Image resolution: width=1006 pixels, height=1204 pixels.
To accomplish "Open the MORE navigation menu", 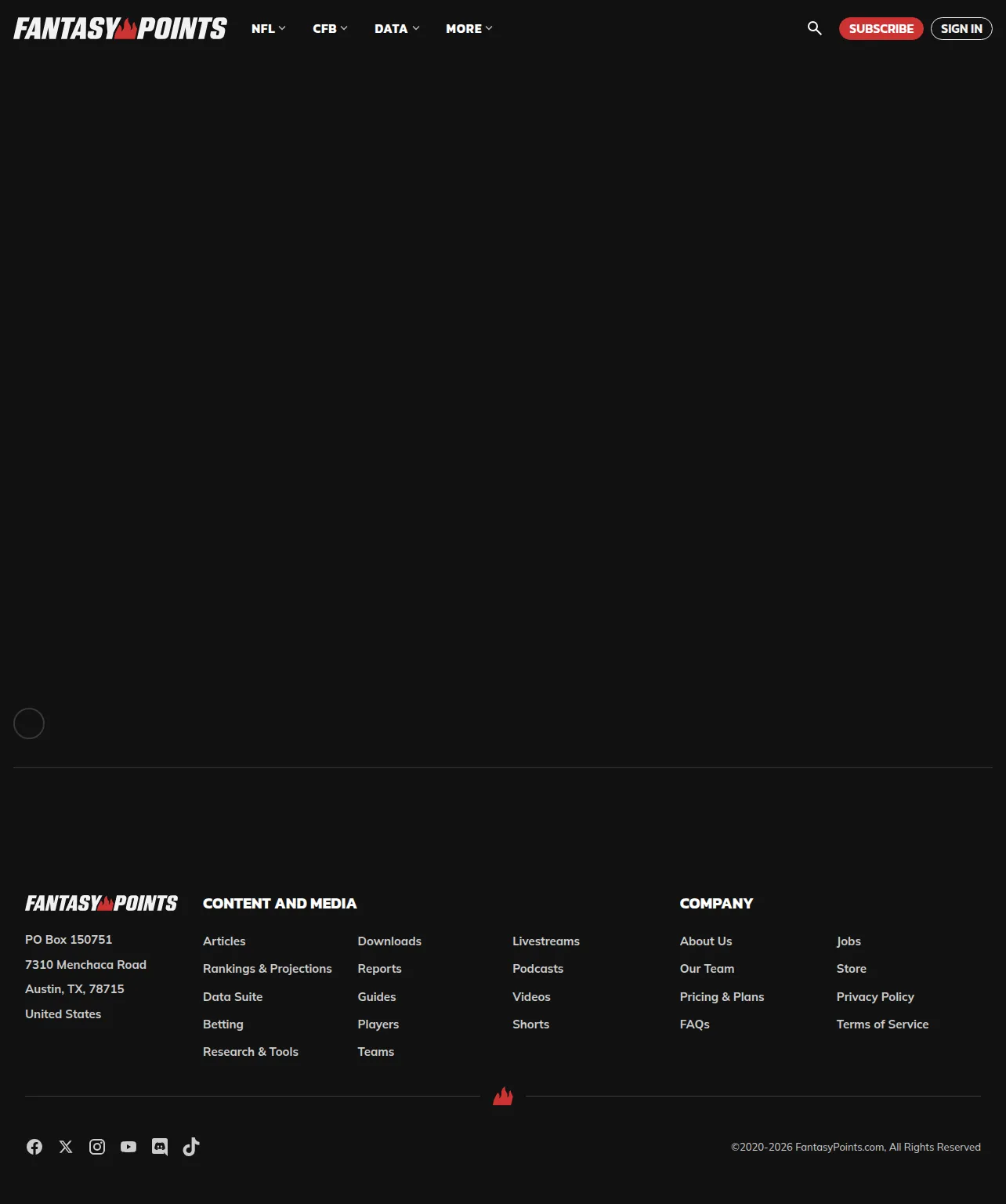I will [x=469, y=28].
